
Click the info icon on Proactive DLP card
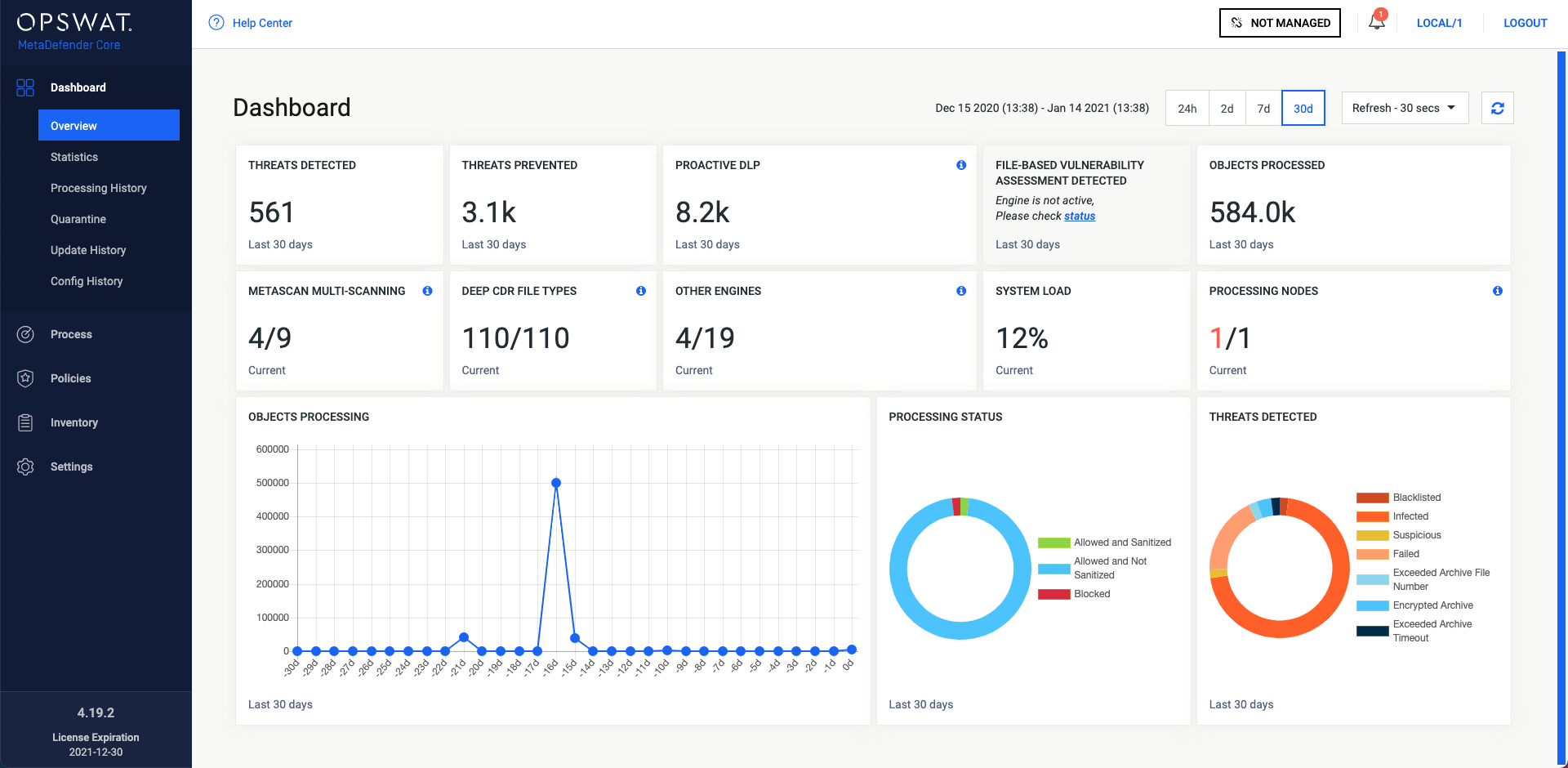960,164
